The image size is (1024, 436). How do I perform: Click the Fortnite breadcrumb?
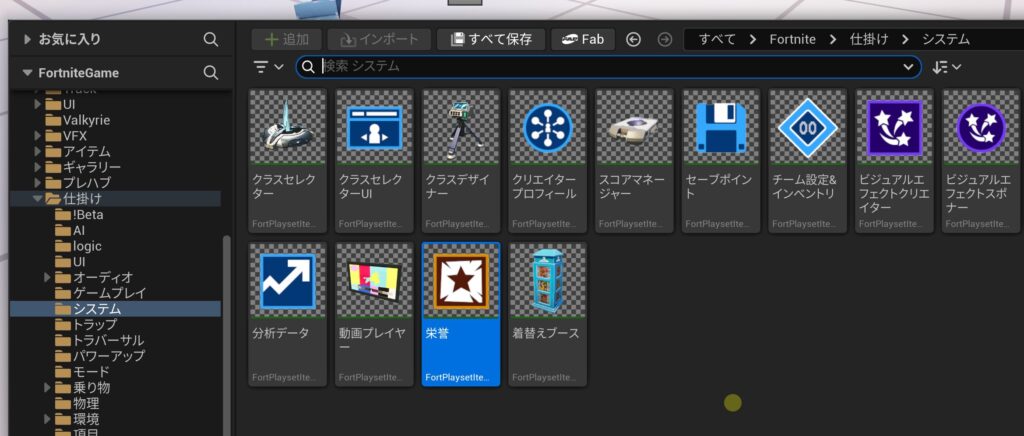pos(792,39)
